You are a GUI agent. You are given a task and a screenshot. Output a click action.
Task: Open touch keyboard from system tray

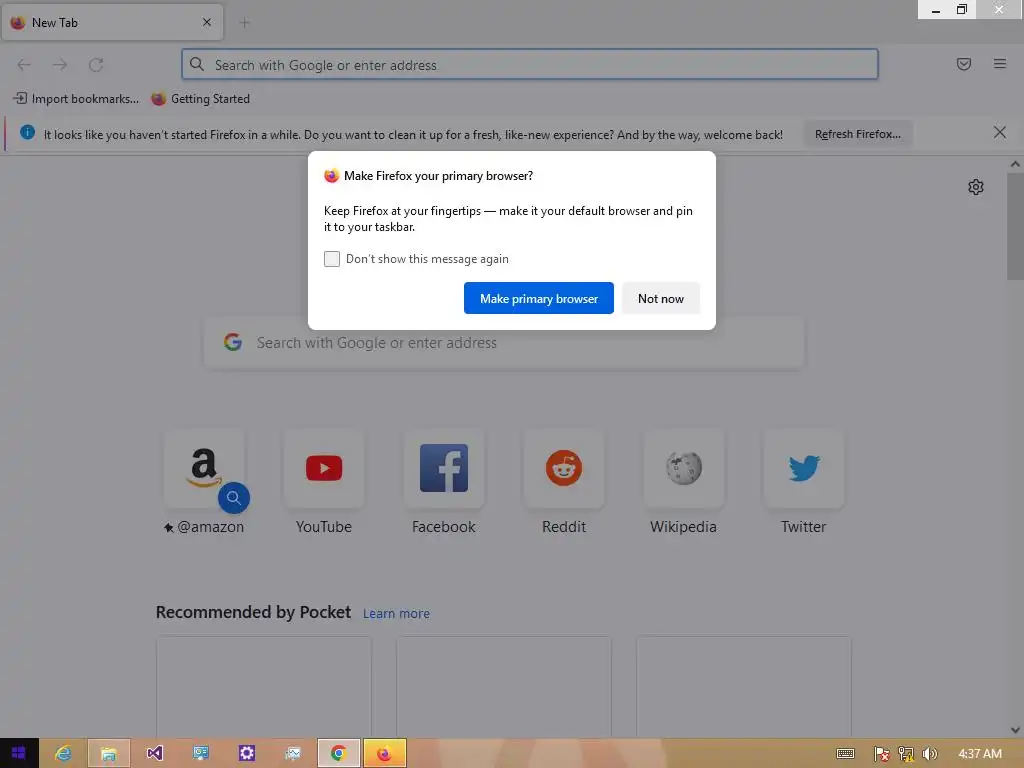tap(845, 754)
